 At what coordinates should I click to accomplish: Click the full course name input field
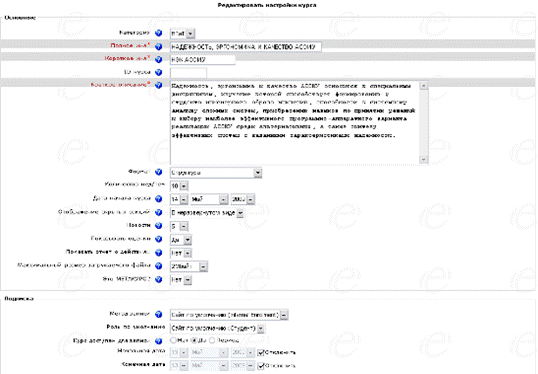(246, 47)
